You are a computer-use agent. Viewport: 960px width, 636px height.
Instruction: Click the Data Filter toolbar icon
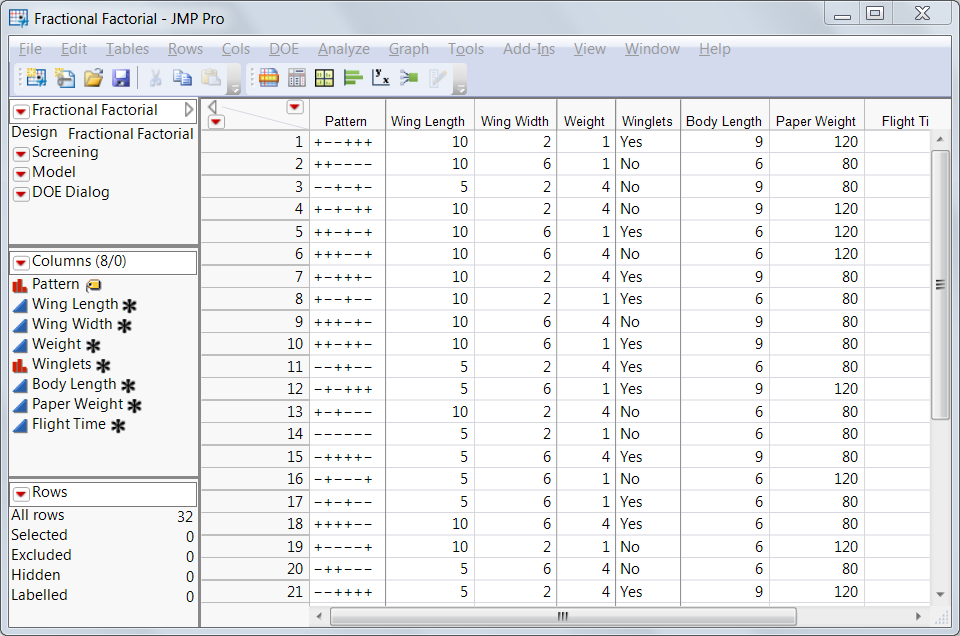(x=269, y=77)
